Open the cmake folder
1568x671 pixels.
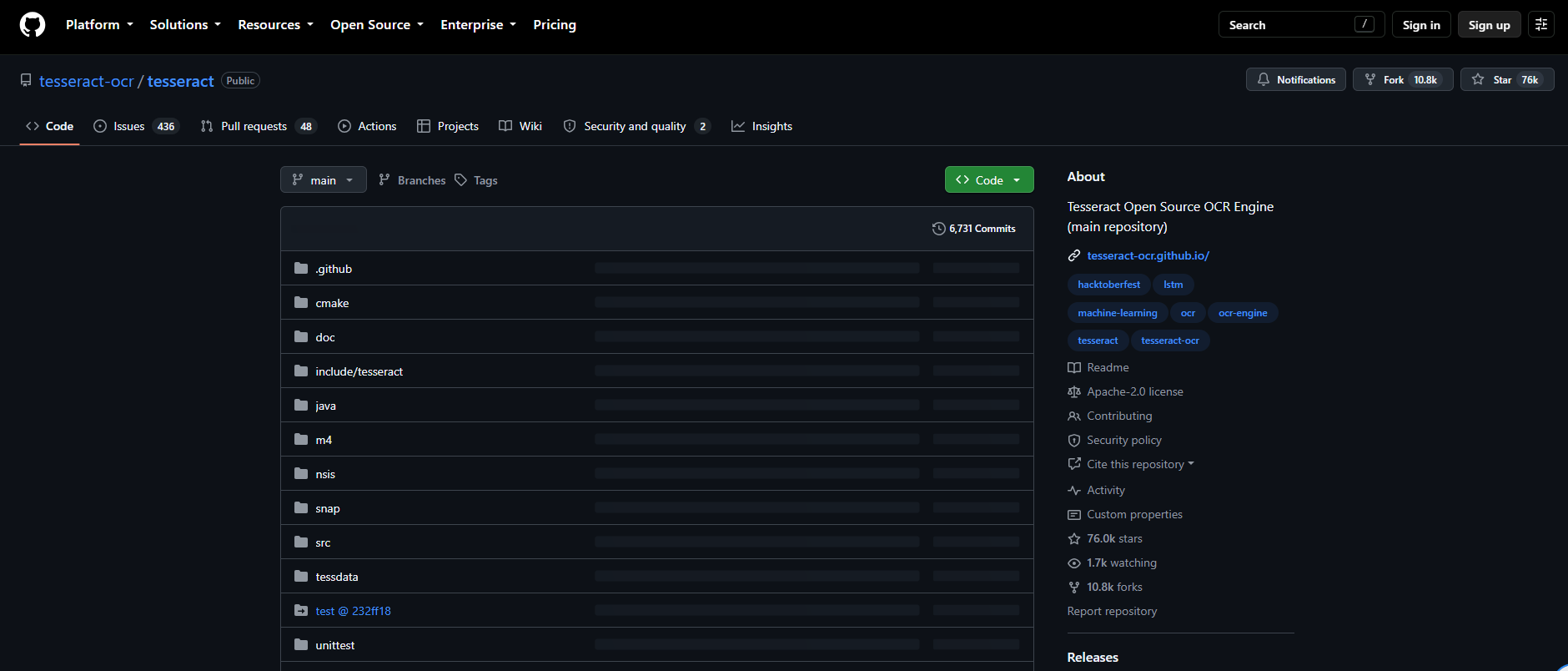click(332, 303)
